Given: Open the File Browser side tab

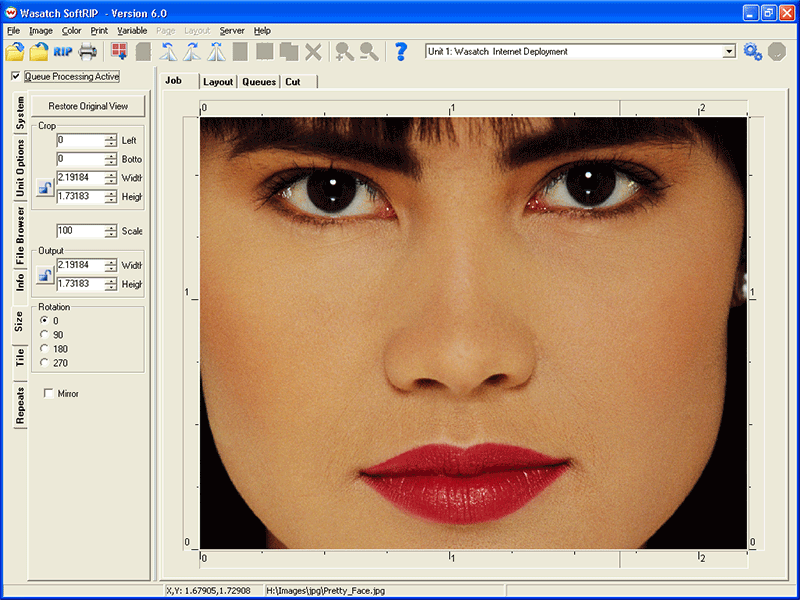Looking at the screenshot, I should coord(19,236).
